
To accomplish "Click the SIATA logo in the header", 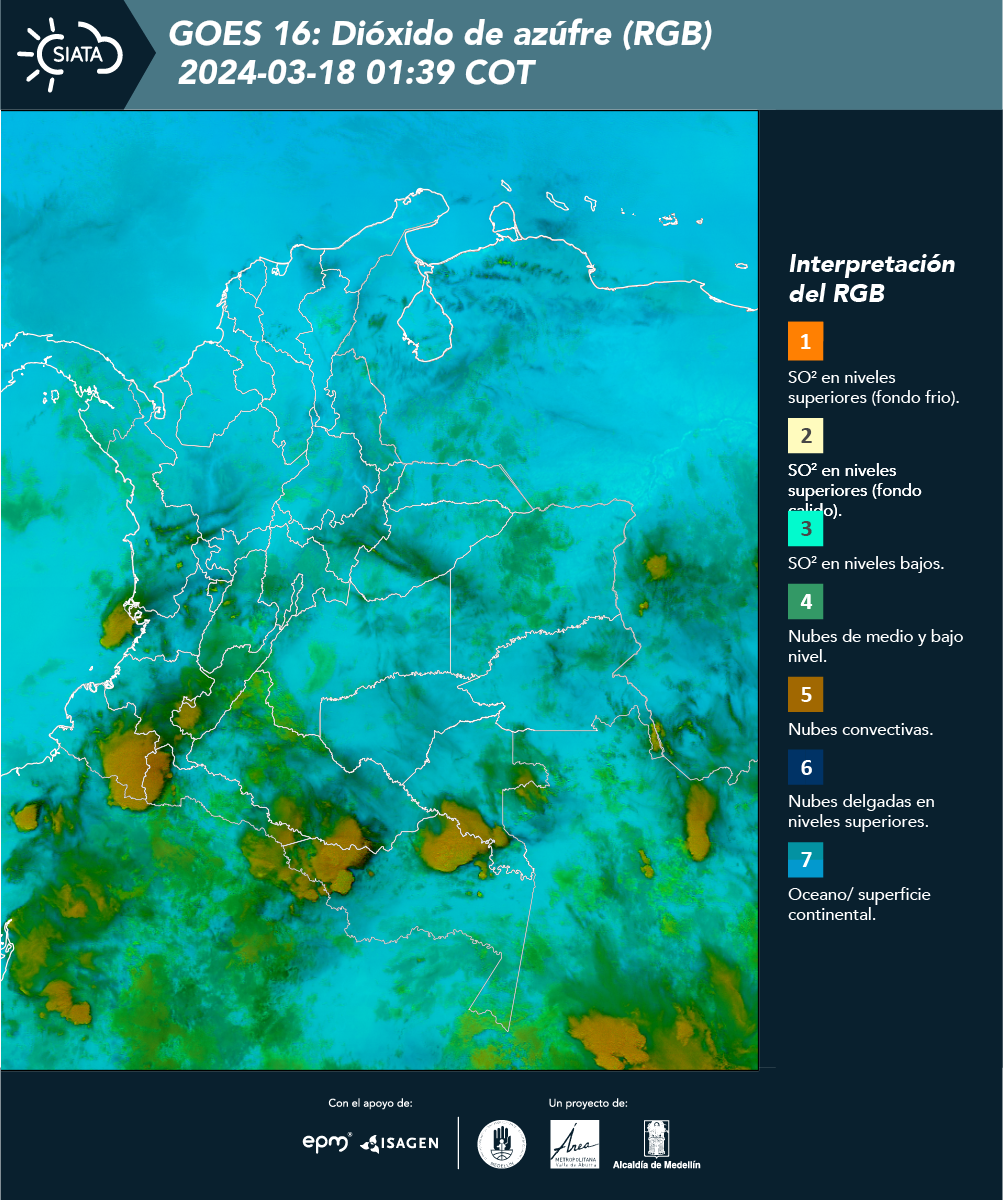I will click(71, 54).
